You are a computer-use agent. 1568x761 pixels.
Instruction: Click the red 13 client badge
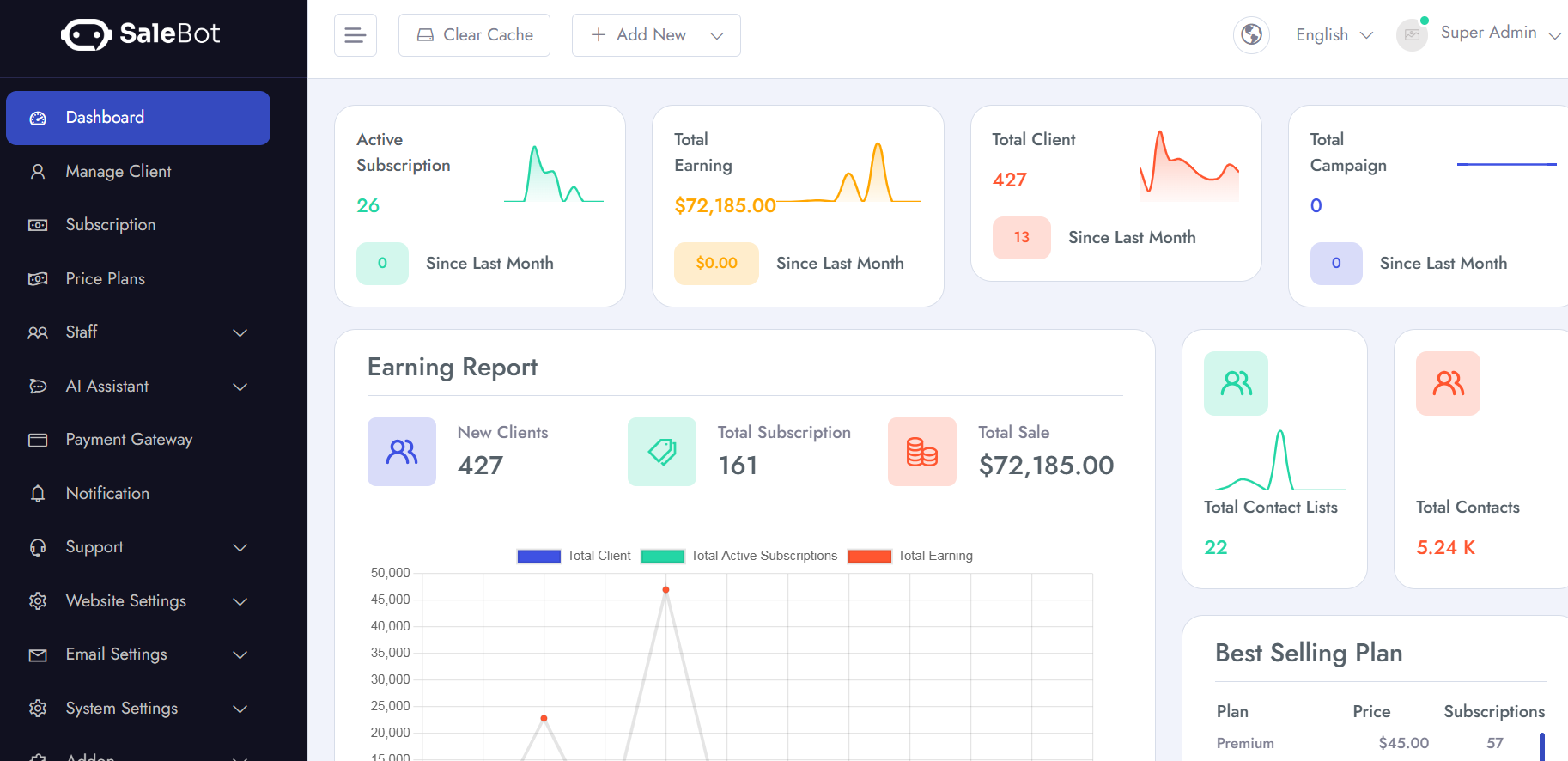[1022, 237]
